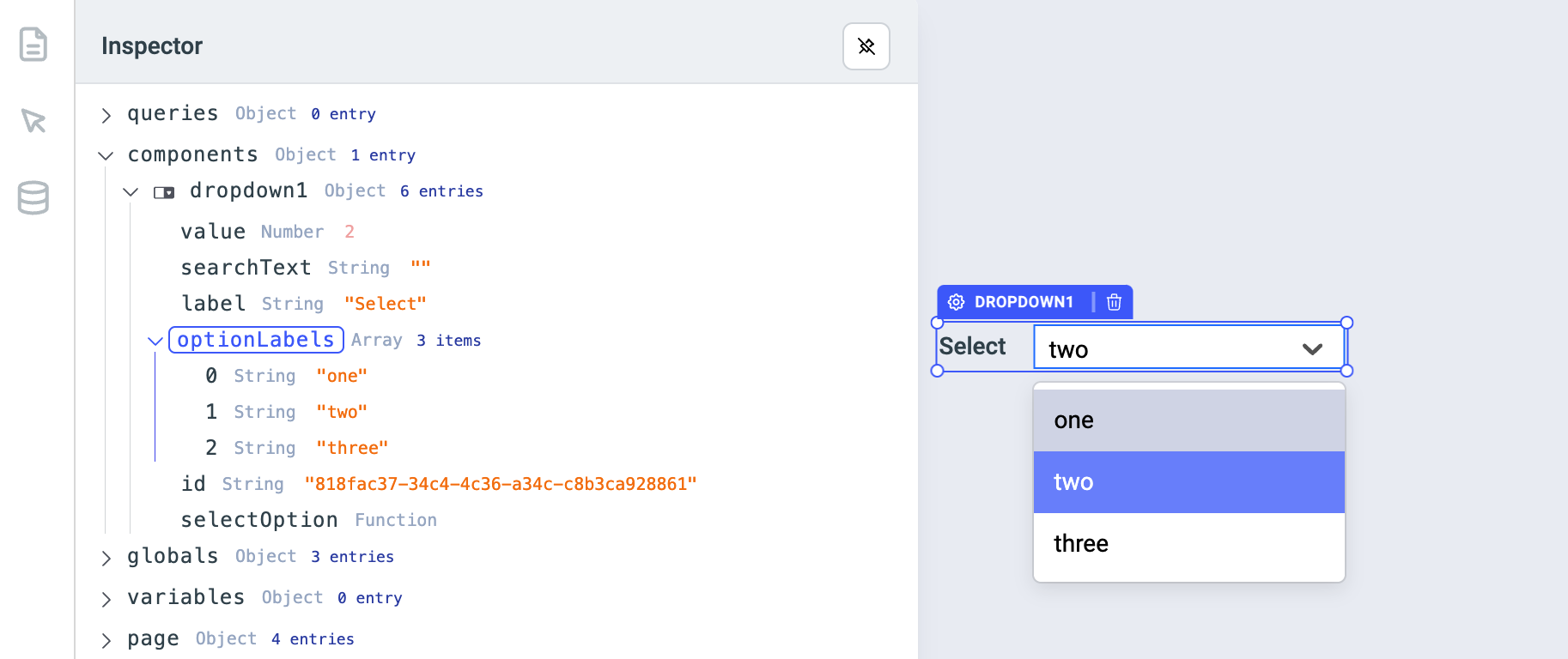
Task: Choose 'three' from the dropdown list
Action: pyautogui.click(x=1188, y=544)
